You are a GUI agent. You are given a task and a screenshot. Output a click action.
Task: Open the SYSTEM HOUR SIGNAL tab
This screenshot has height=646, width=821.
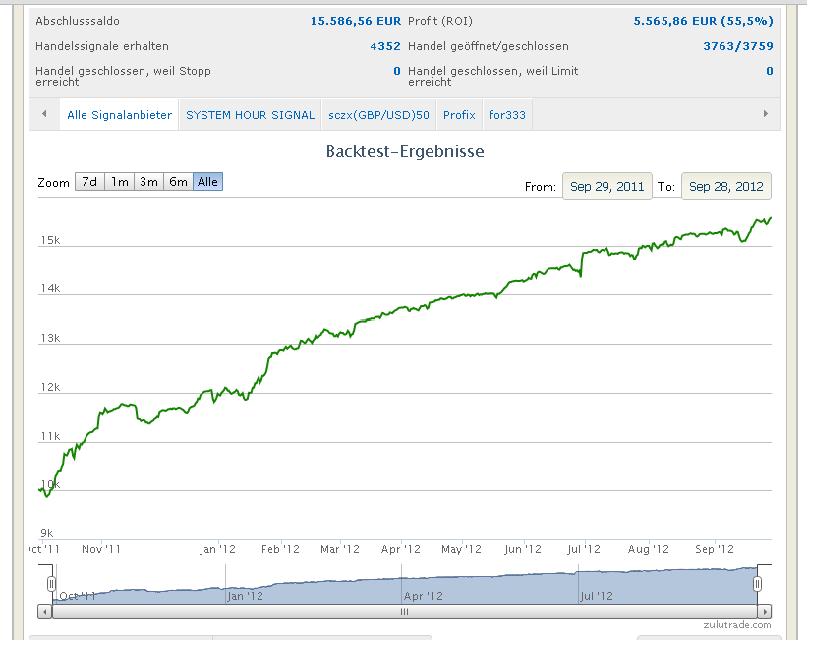(250, 115)
